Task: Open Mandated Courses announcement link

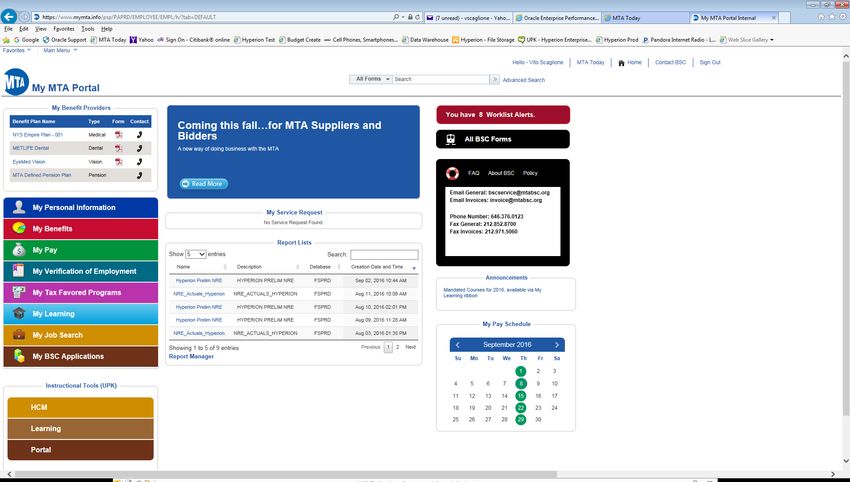Action: tap(492, 293)
